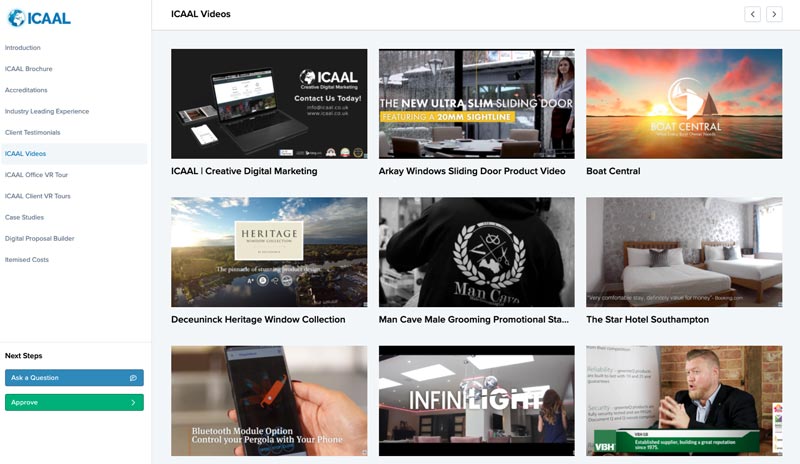
Task: Click The Star Hotel Southampton title
Action: pyautogui.click(x=647, y=320)
